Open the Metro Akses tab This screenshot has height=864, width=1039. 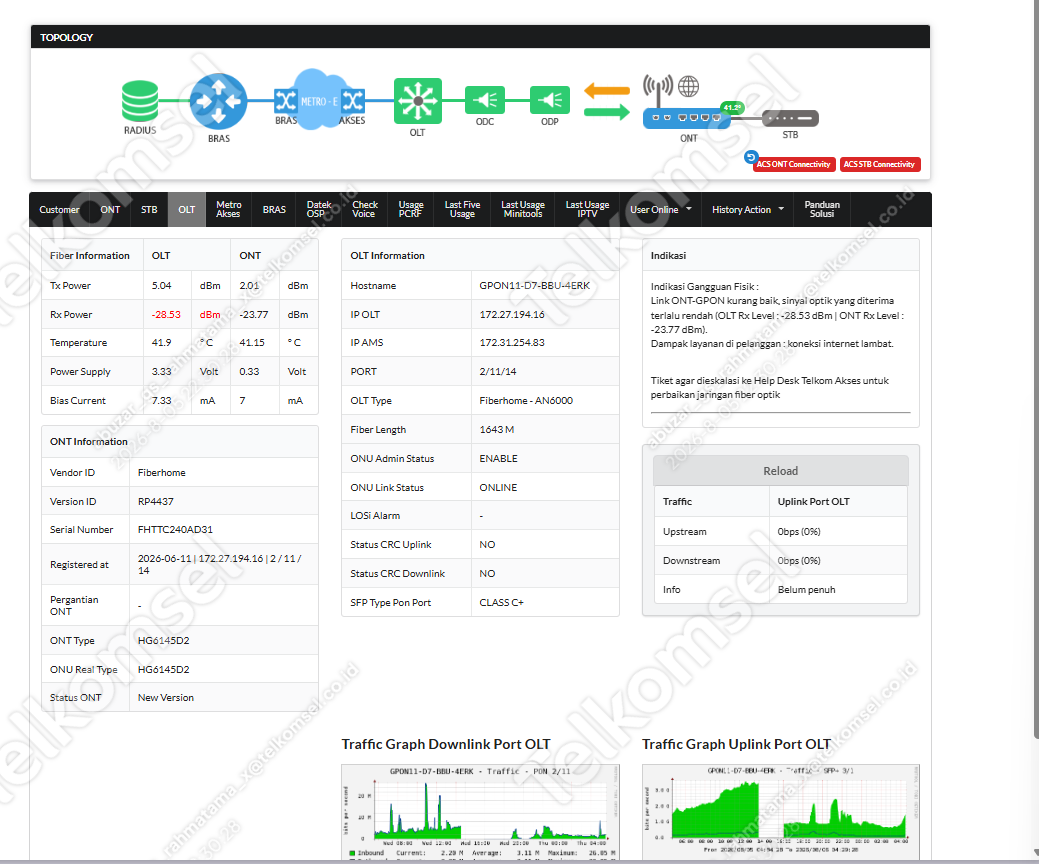coord(229,209)
